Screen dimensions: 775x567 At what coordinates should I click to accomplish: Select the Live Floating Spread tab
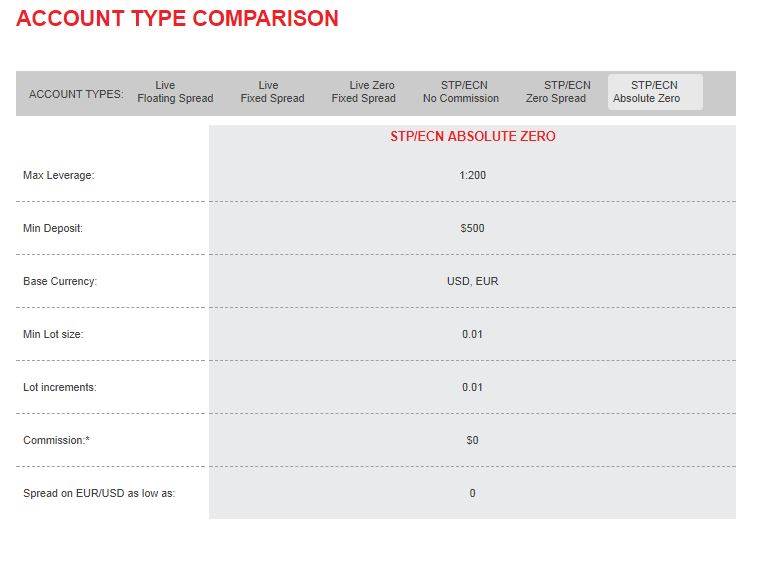[x=175, y=92]
